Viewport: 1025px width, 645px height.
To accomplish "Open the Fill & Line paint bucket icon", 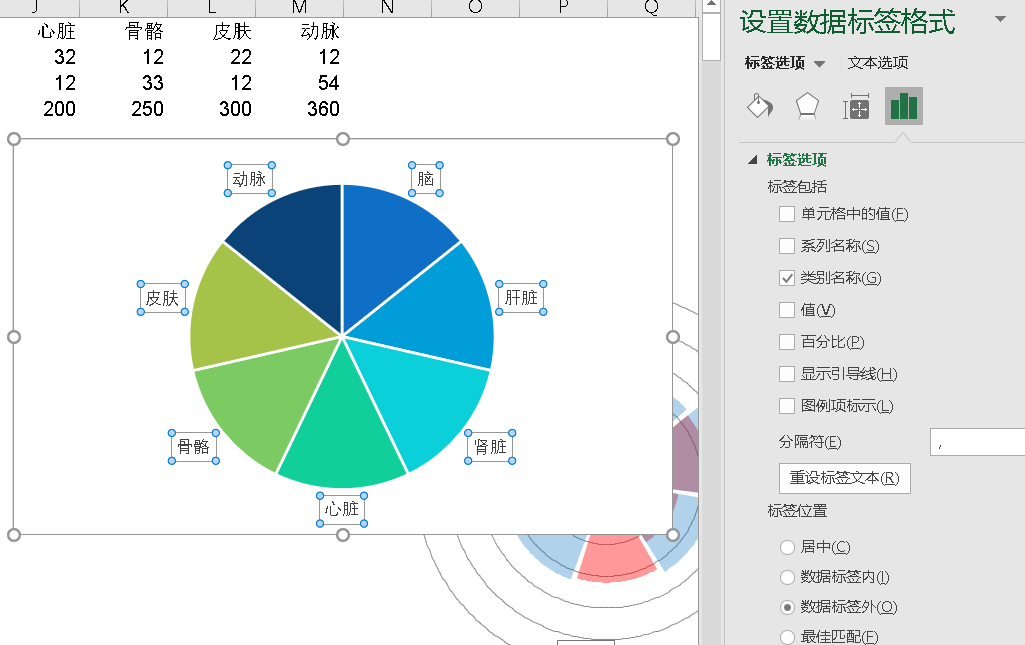I will pos(760,106).
